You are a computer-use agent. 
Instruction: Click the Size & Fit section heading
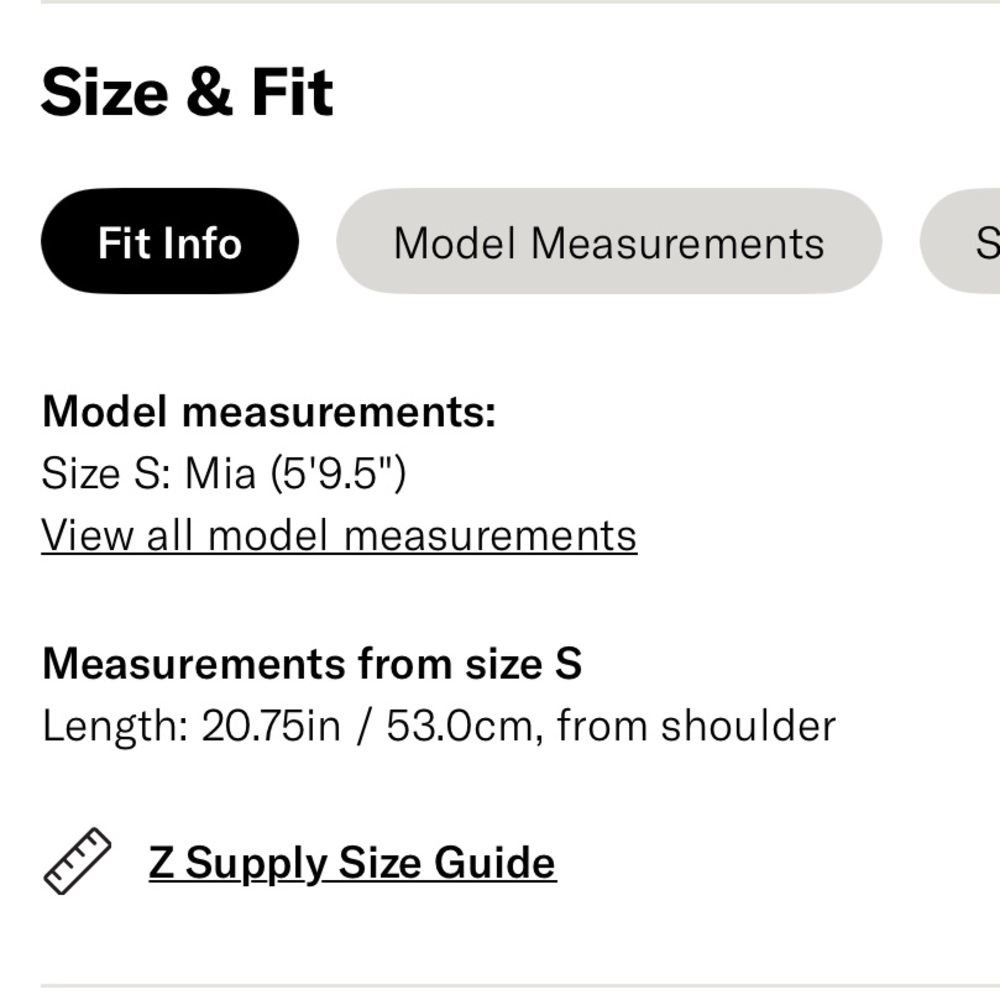tap(187, 92)
